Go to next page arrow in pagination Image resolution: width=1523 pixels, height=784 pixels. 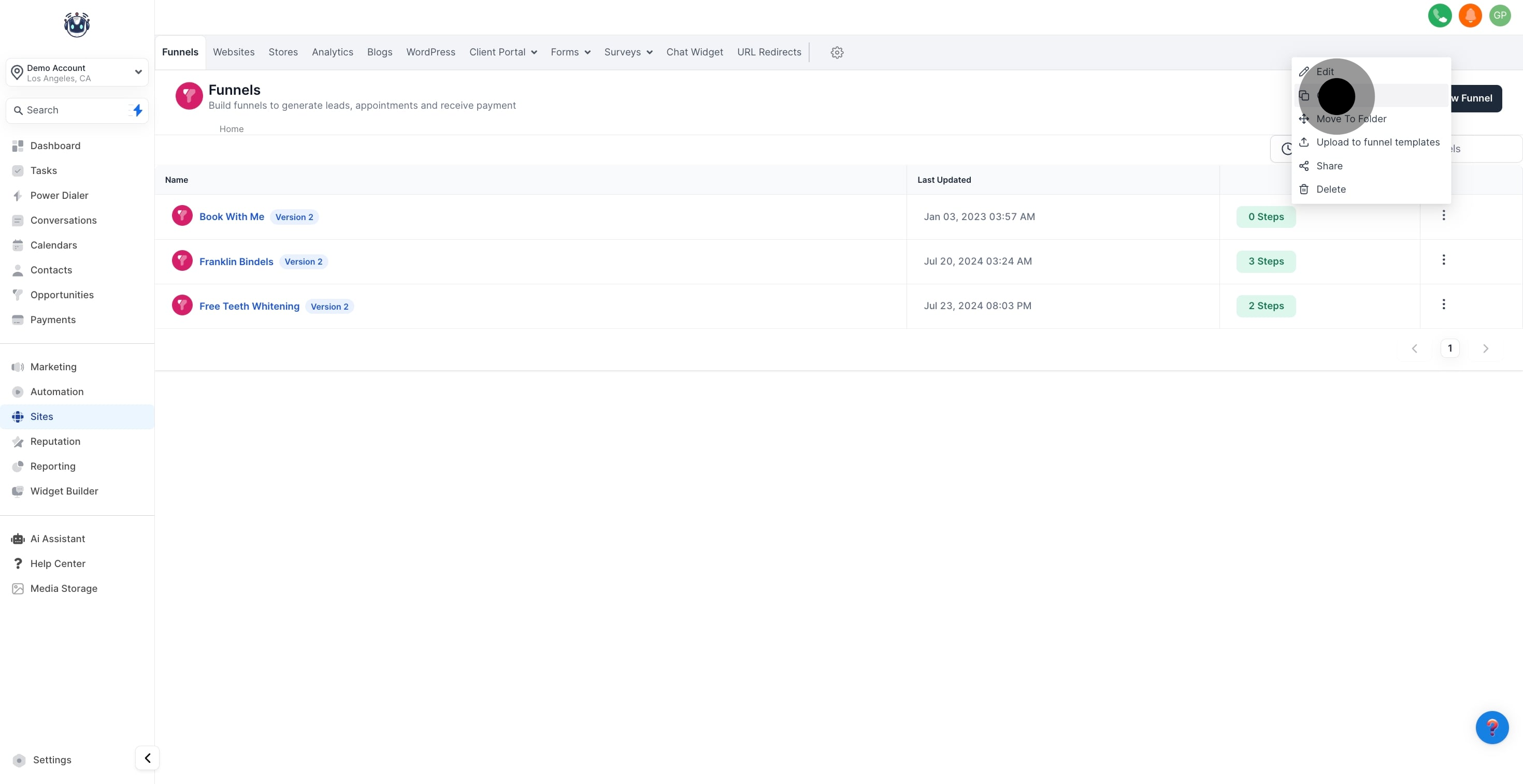pyautogui.click(x=1485, y=349)
